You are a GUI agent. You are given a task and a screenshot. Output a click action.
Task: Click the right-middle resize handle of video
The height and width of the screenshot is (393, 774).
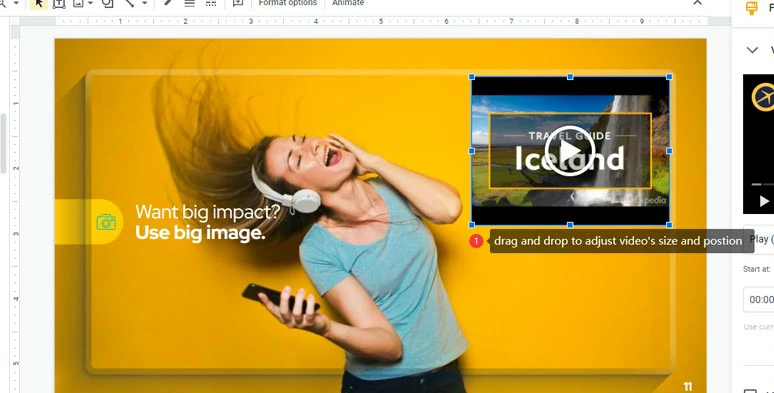[669, 151]
